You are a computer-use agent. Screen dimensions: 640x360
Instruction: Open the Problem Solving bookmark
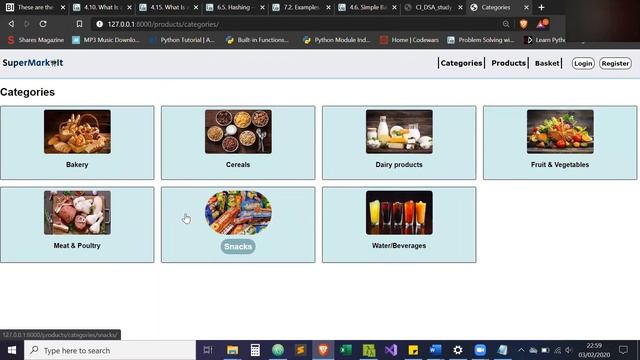pos(481,40)
